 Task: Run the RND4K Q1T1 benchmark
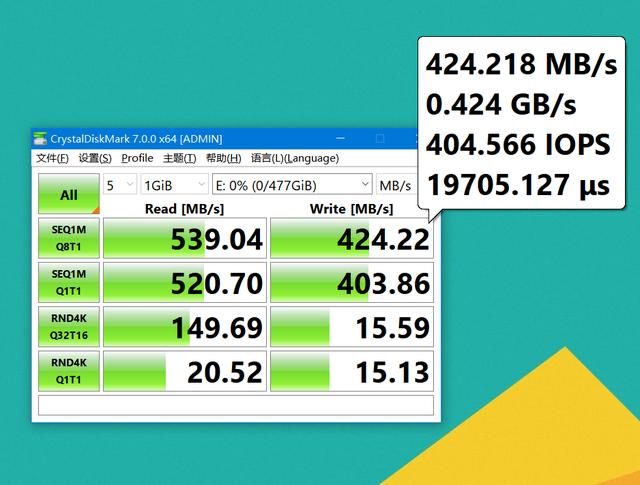point(69,371)
